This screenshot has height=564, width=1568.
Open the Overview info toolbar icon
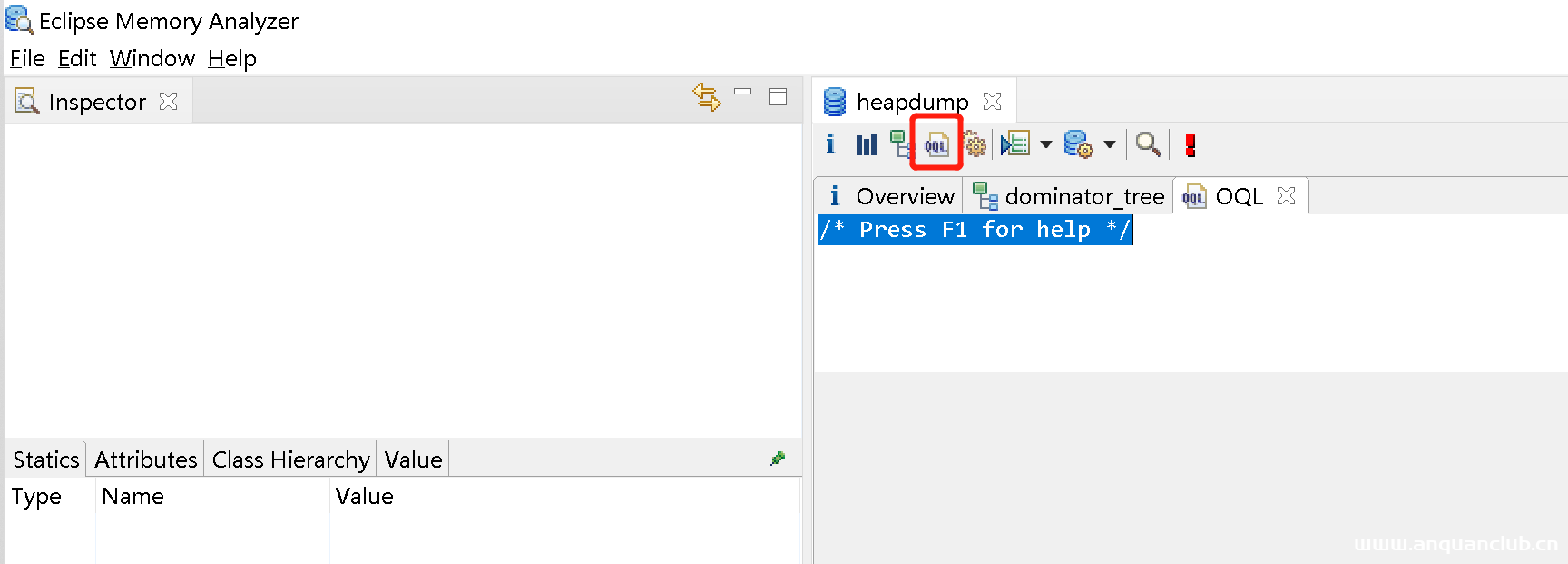tap(830, 144)
